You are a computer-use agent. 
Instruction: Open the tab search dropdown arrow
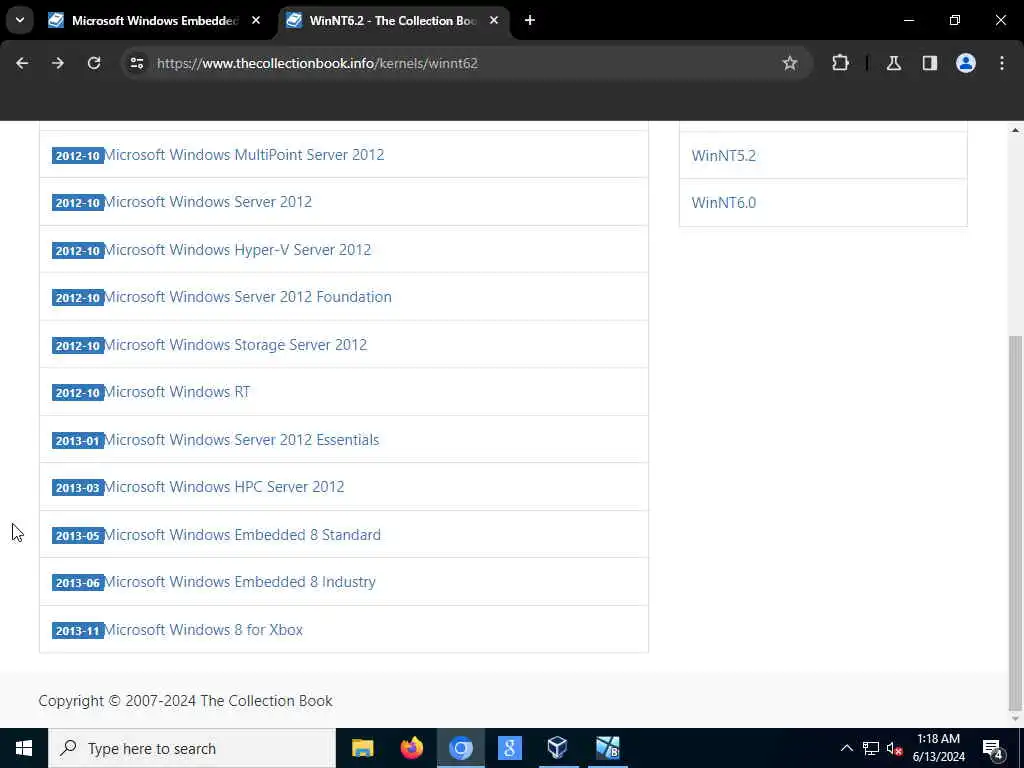pos(20,20)
